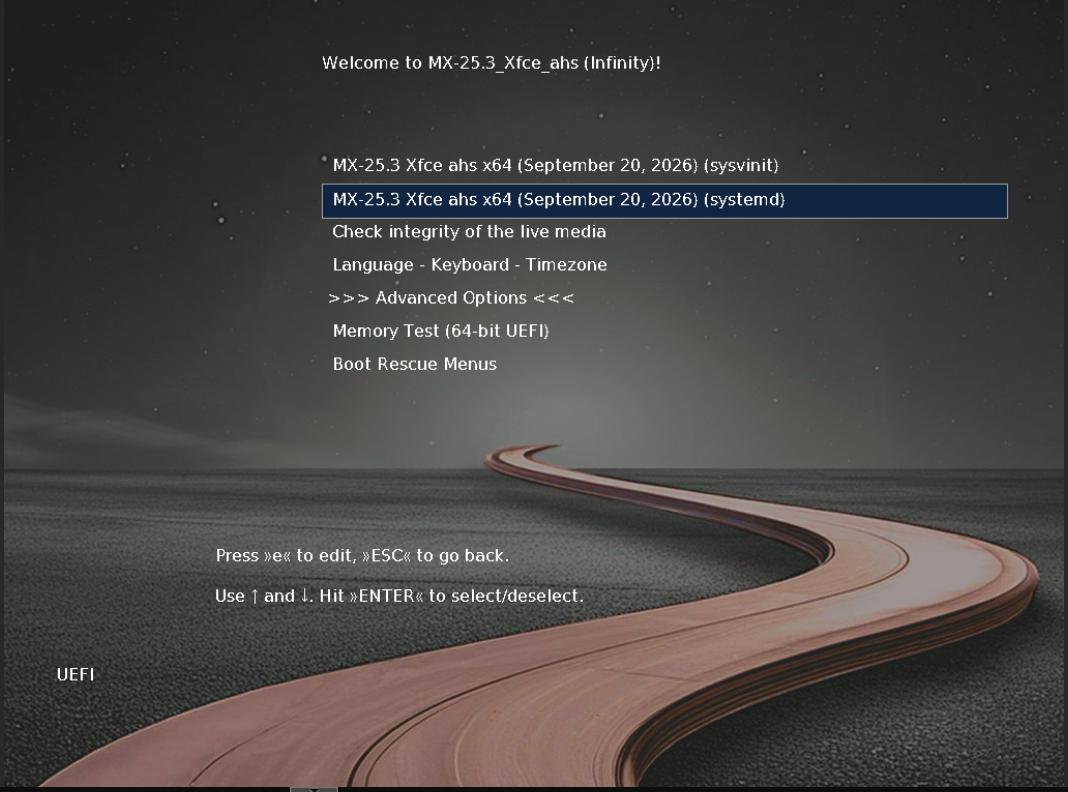
Task: Click the Welcome to MX-25.3_Xfce_ahs title
Action: coord(491,63)
